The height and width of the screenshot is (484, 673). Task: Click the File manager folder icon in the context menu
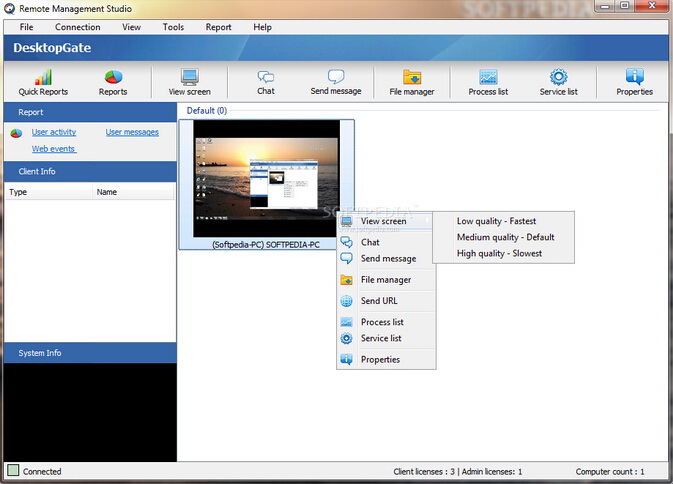[x=346, y=280]
